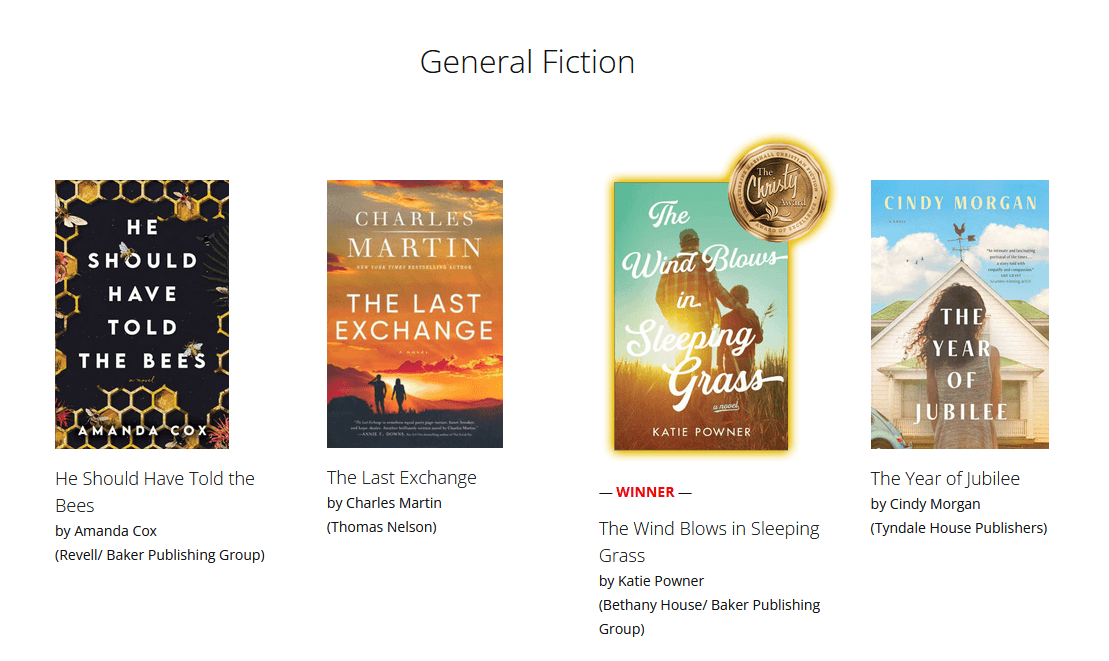Follow The Last Exchange title link
The height and width of the screenshot is (661, 1109).
[x=402, y=478]
